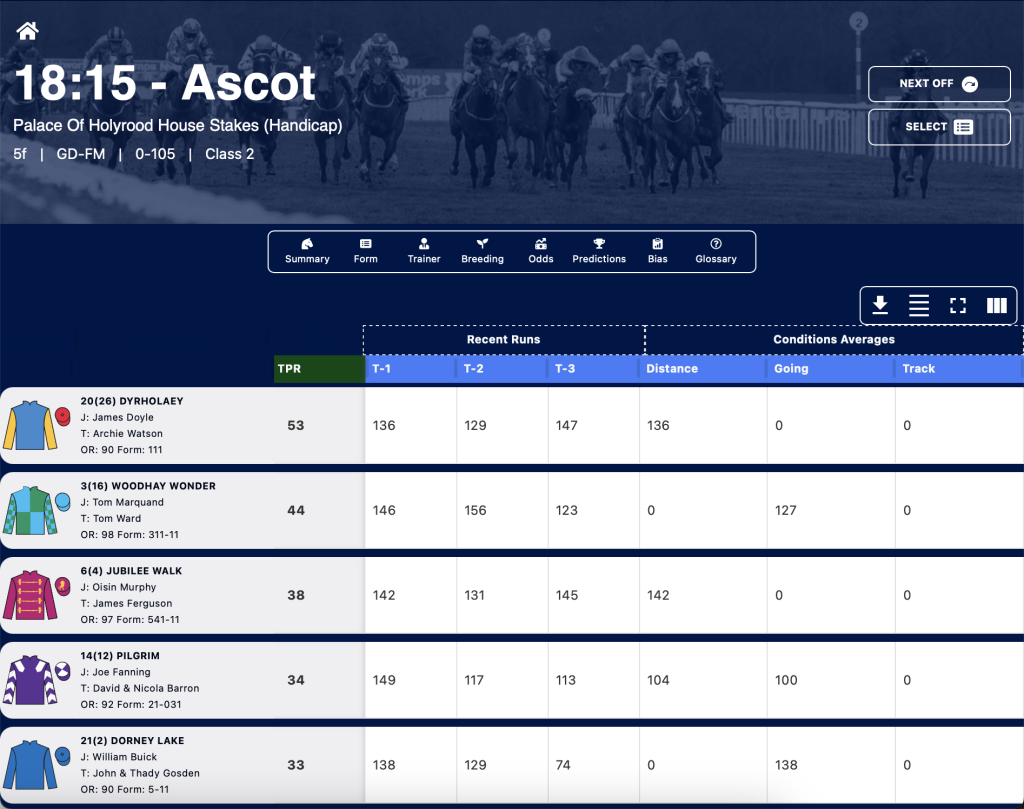The width and height of the screenshot is (1024, 809).
Task: Open the Summary tab
Action: (307, 251)
